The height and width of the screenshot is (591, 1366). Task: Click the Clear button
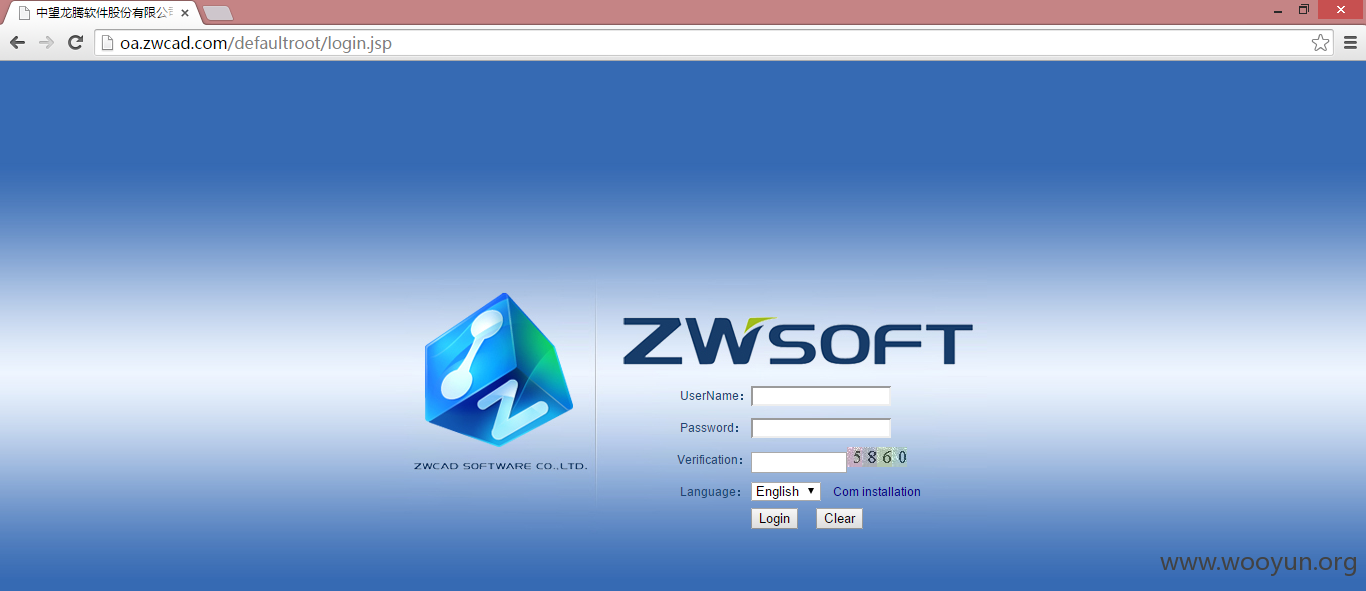(x=839, y=518)
